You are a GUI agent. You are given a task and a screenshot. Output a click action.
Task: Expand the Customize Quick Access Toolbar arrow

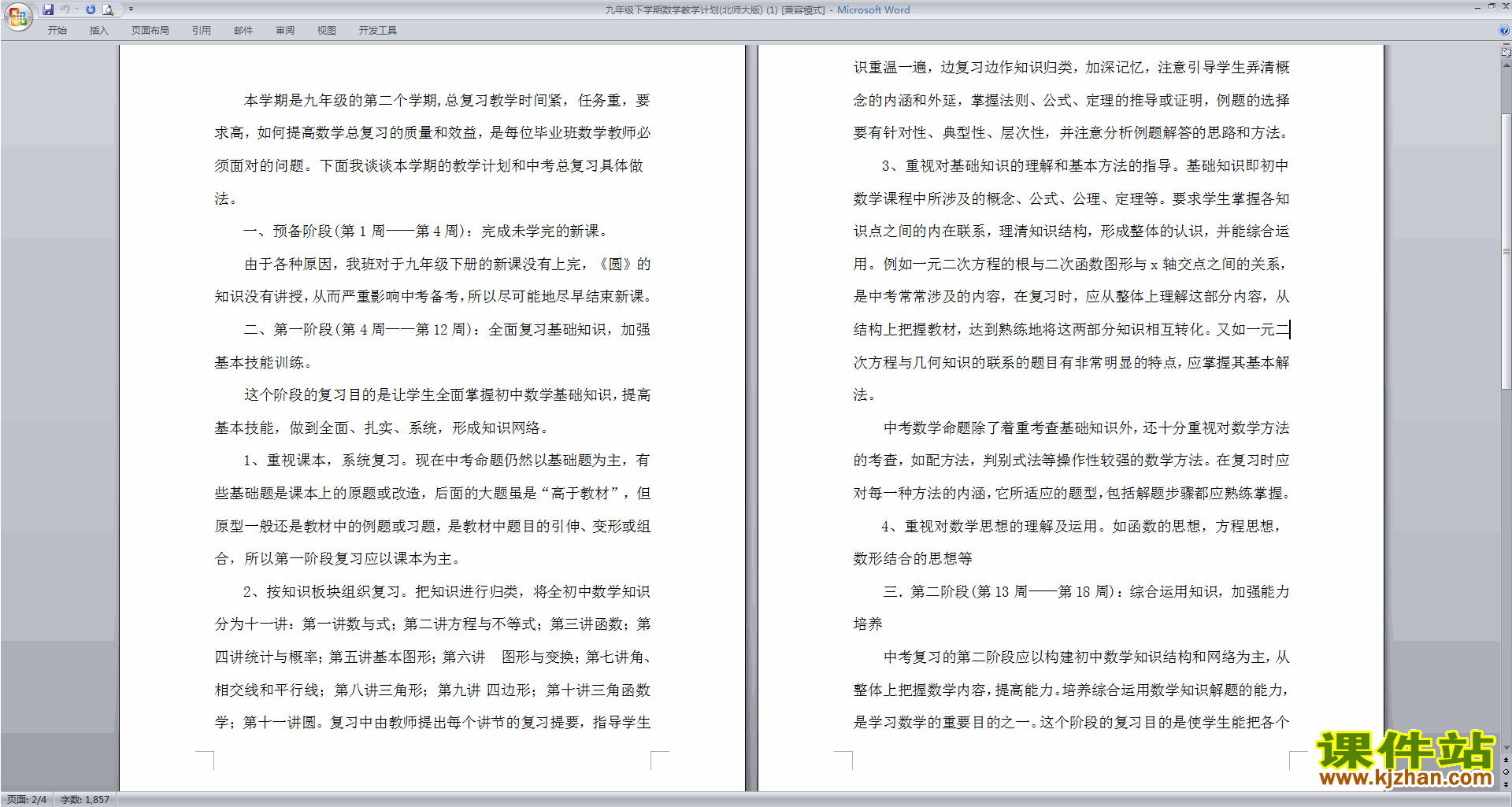pos(131,9)
